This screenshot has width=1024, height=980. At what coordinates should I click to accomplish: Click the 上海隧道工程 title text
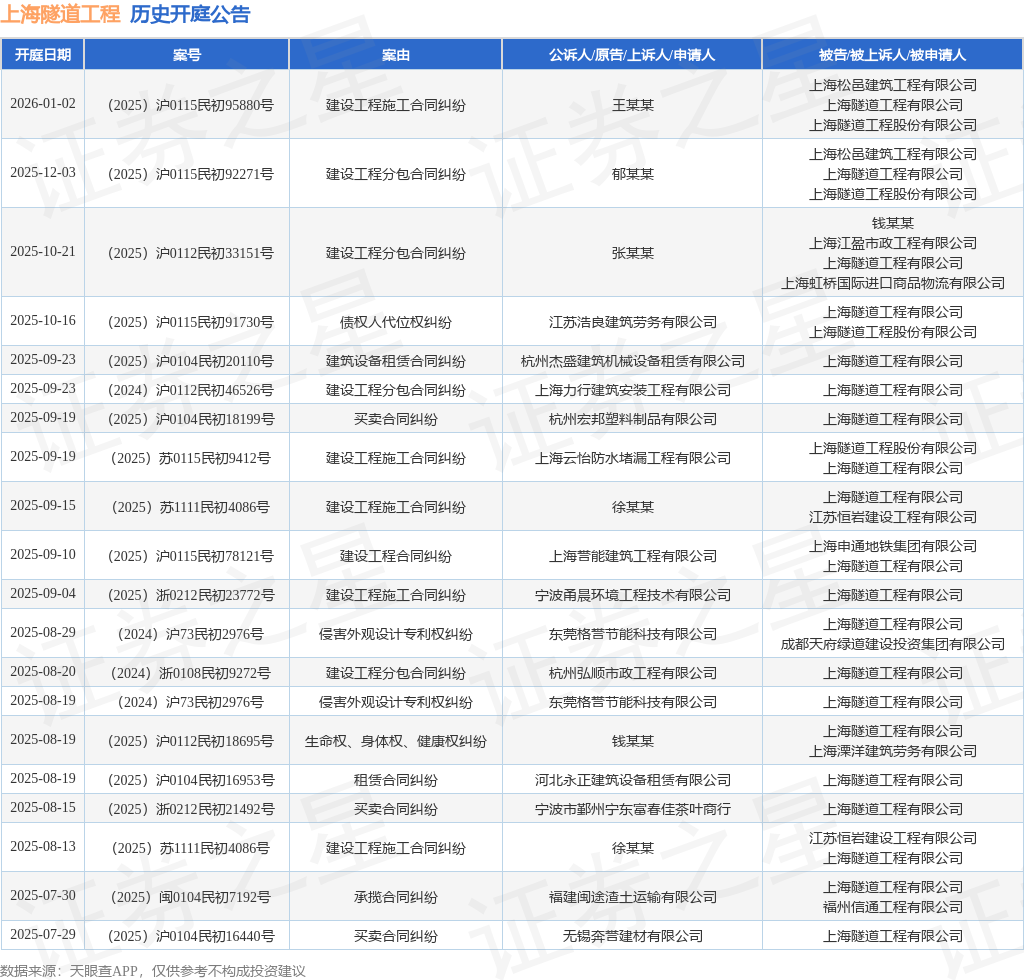point(60,14)
